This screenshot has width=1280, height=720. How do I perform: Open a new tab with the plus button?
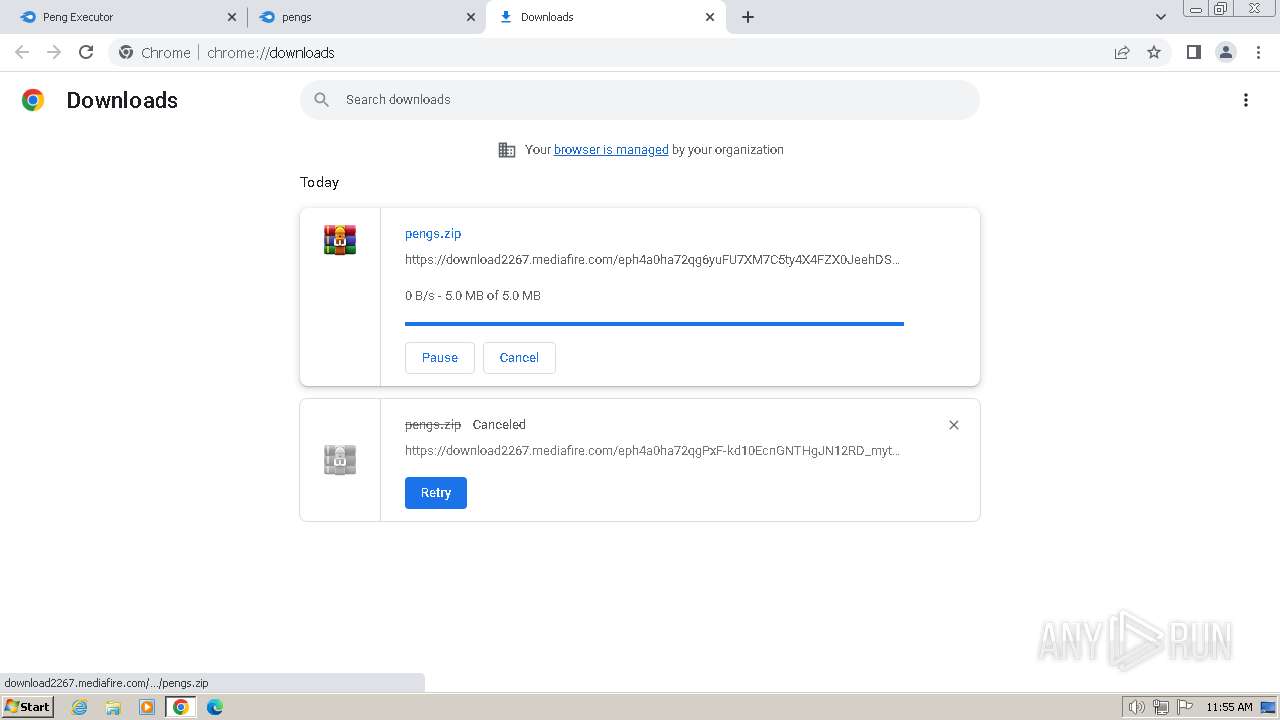(x=748, y=17)
